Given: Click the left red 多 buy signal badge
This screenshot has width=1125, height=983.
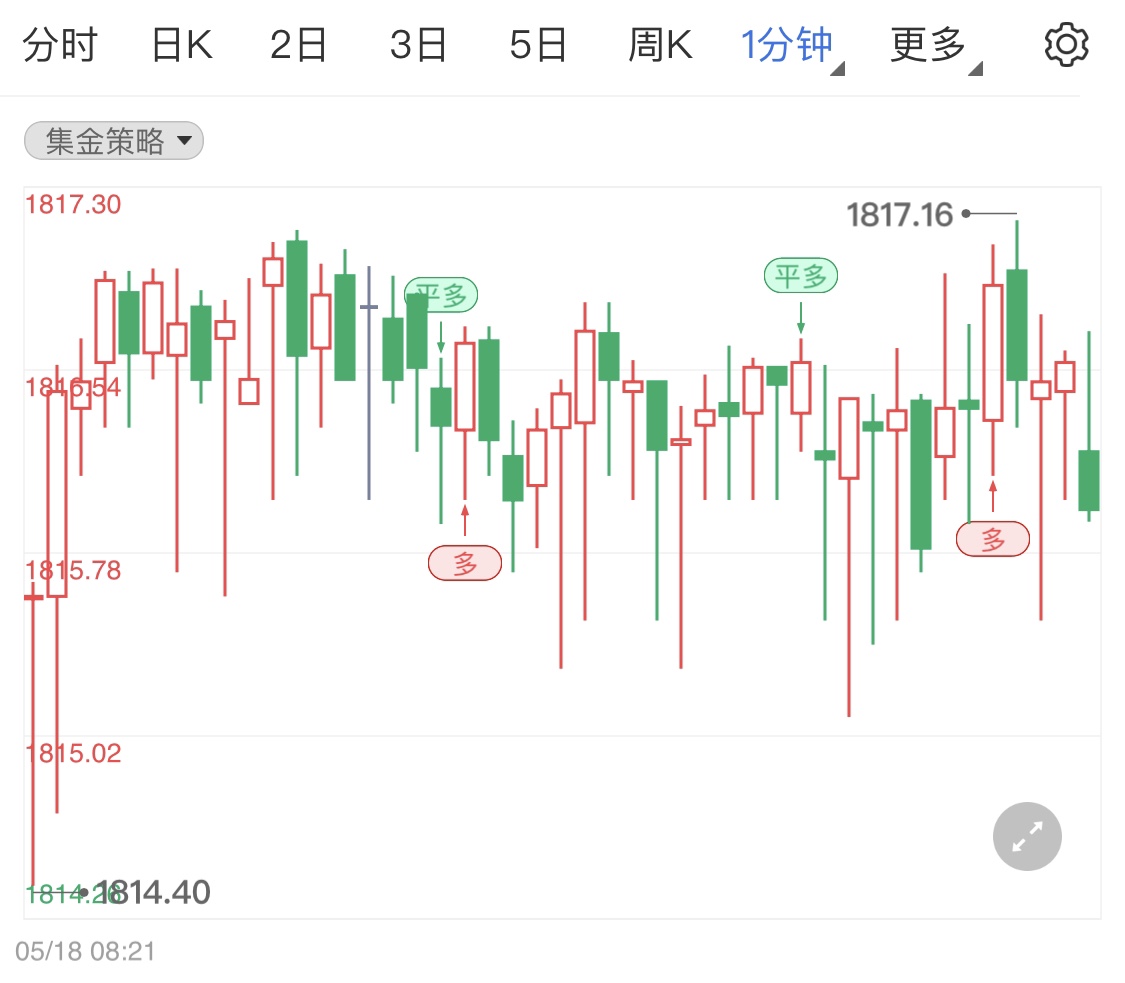Looking at the screenshot, I should point(465,563).
